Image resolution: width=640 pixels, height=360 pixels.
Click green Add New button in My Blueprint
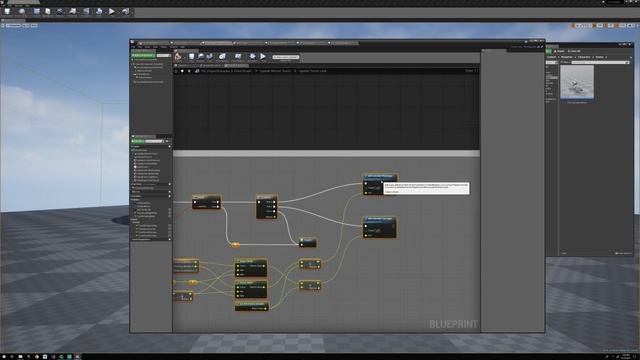(138, 141)
